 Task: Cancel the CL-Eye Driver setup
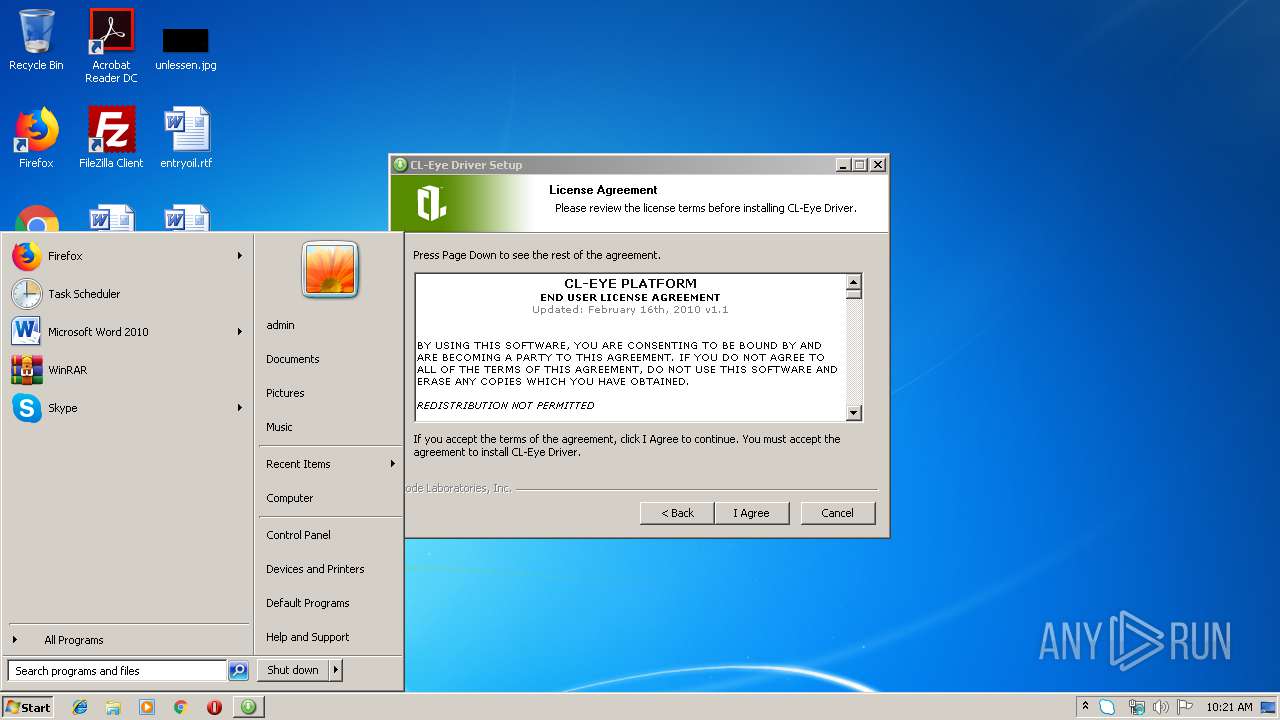click(838, 513)
